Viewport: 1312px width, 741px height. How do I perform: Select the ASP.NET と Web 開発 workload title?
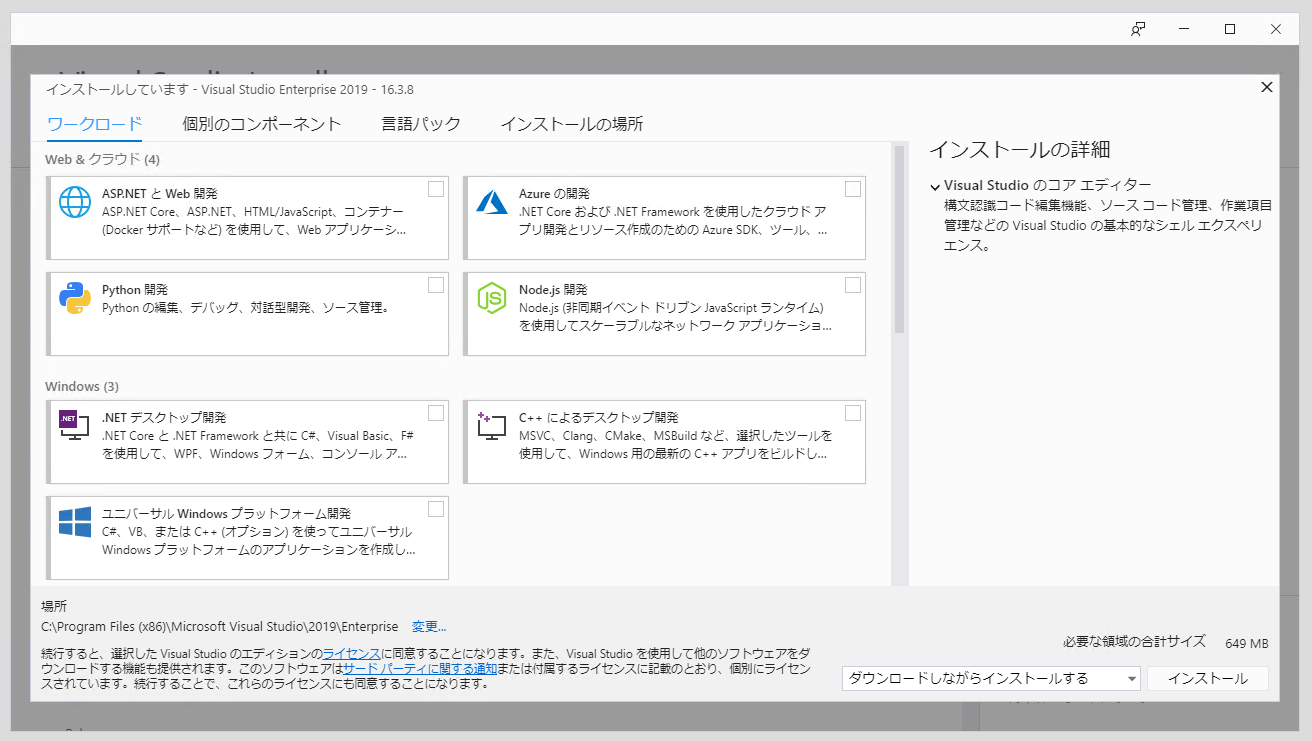[160, 194]
